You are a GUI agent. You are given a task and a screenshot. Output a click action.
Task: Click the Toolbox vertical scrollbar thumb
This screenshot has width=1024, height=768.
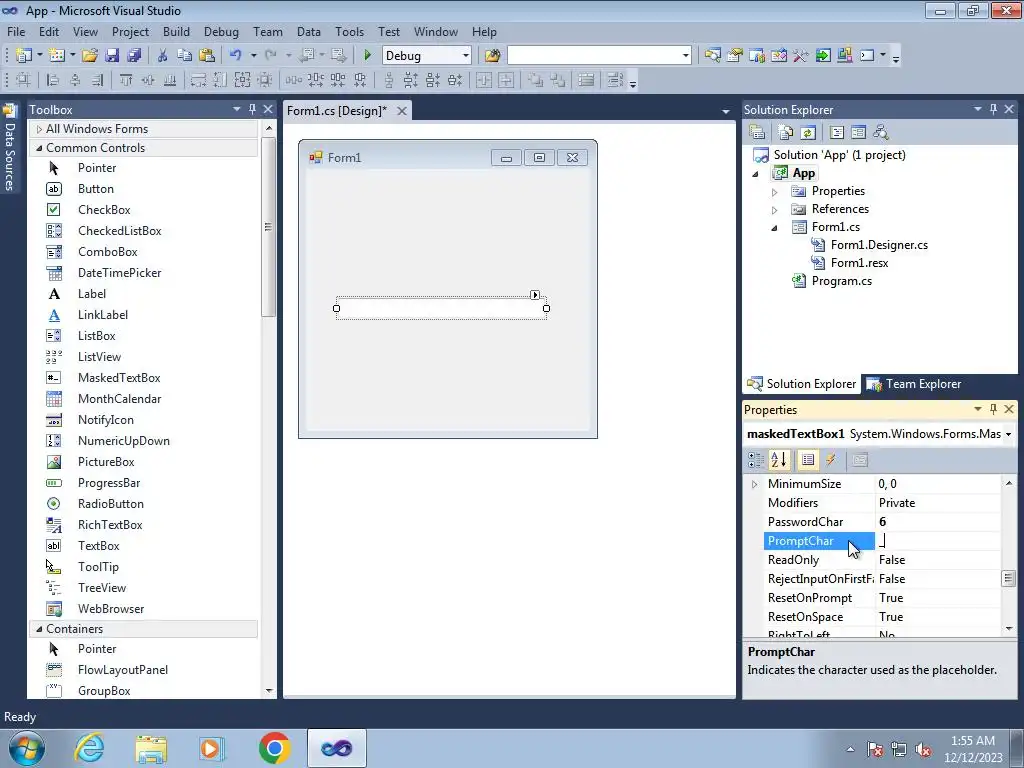(268, 227)
